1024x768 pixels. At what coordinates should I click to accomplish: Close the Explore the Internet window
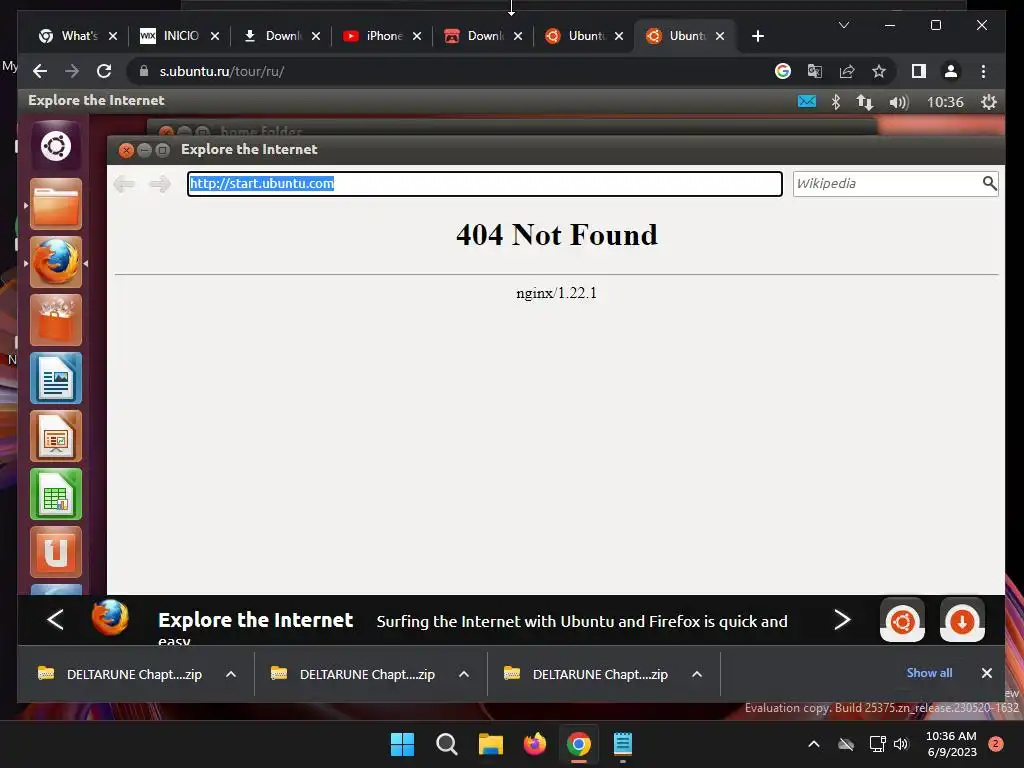126,150
